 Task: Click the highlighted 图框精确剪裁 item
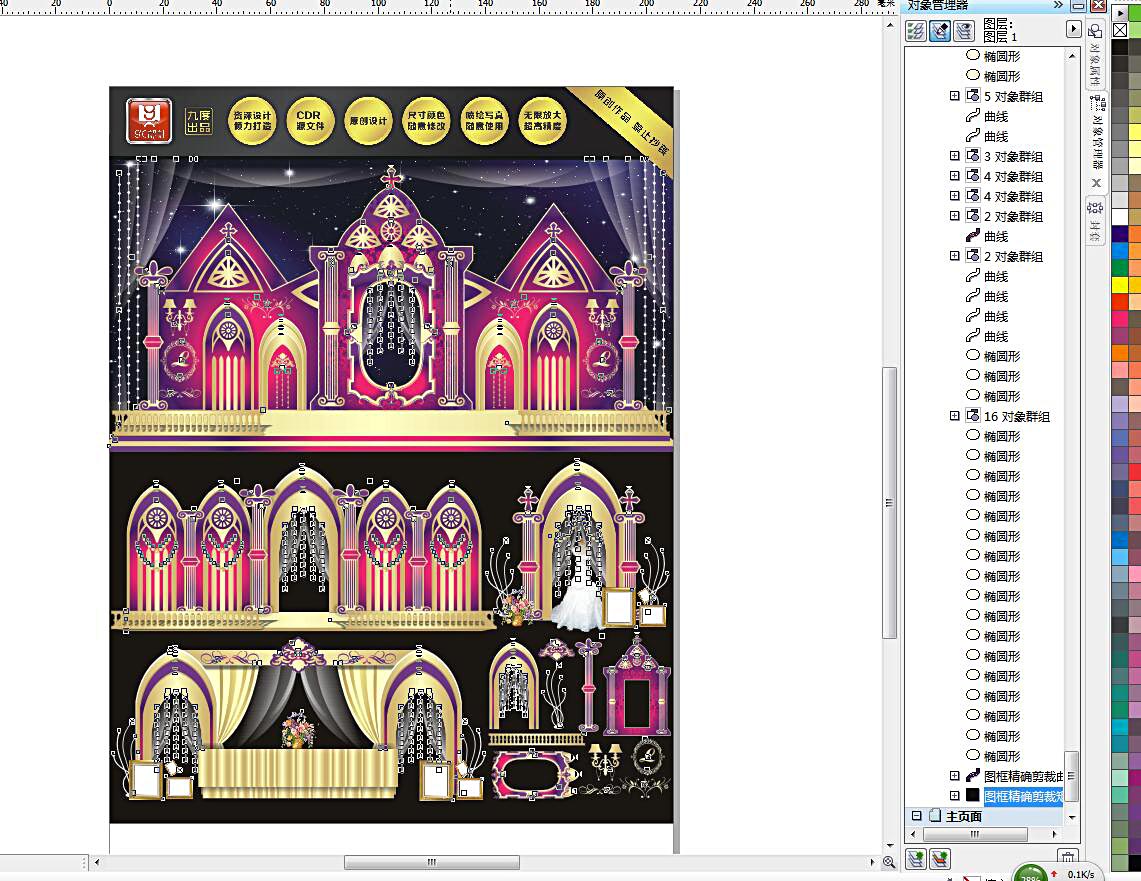pos(1023,796)
